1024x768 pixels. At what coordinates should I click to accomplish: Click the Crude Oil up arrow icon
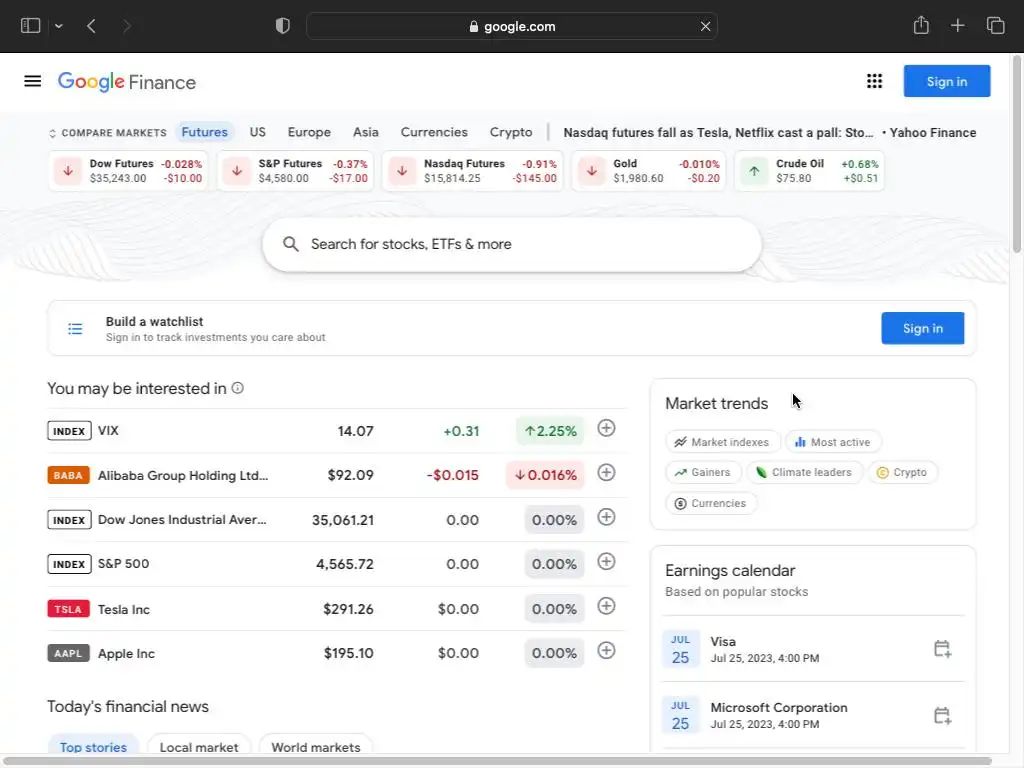click(x=754, y=171)
